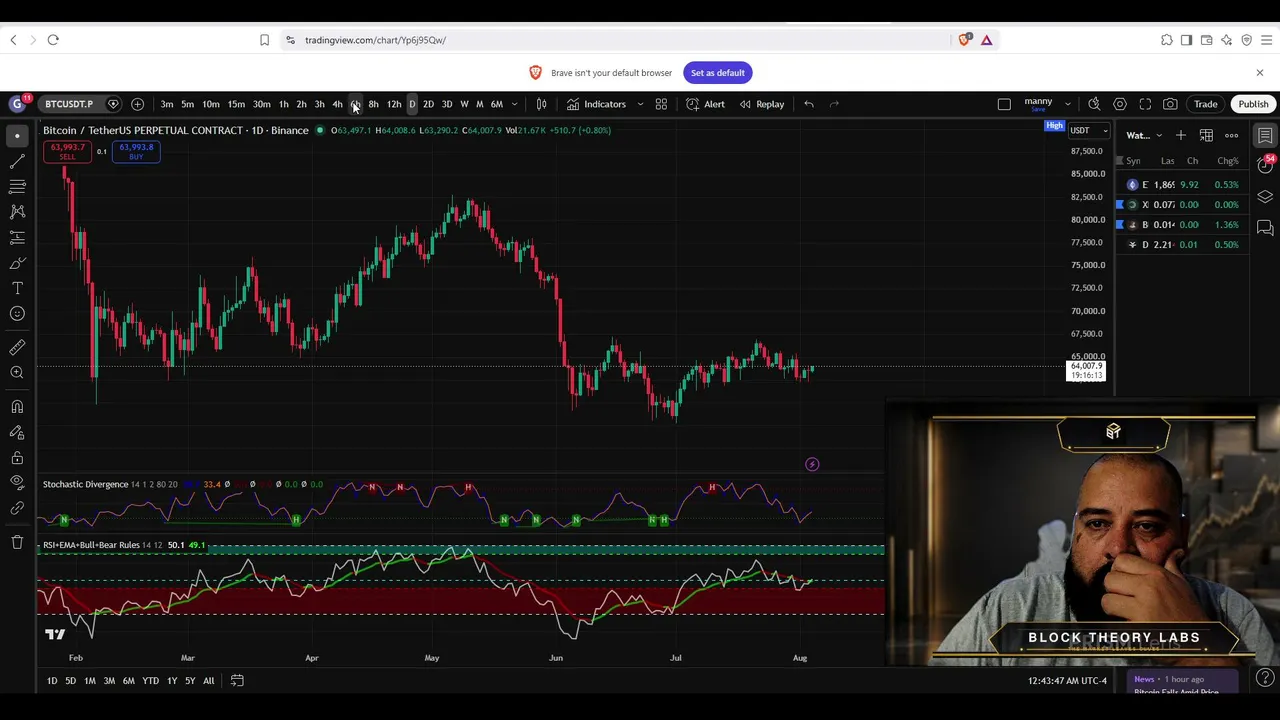
Task: Select the crosshair cursor tool
Action: click(x=17, y=136)
